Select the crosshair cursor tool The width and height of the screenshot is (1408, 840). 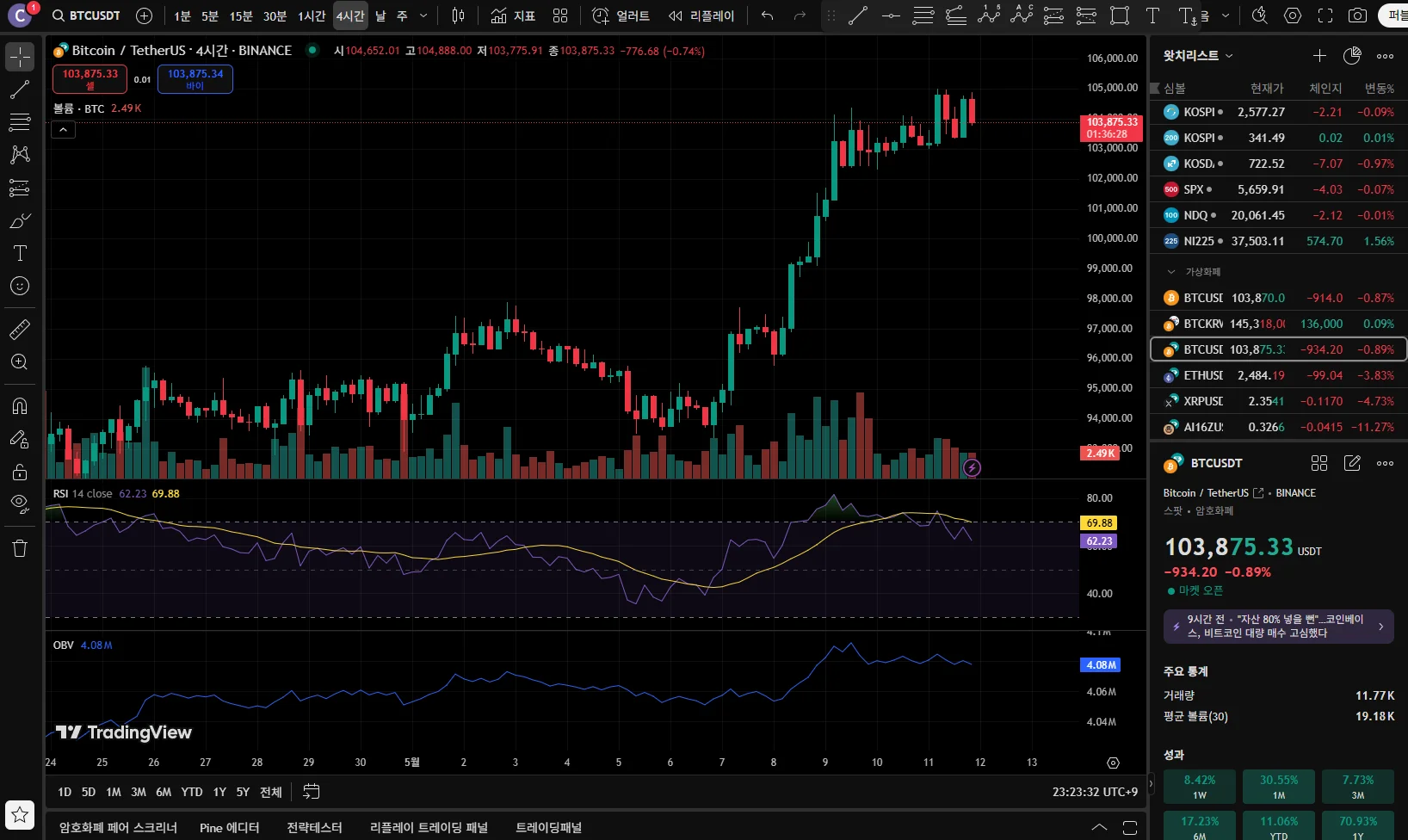20,57
